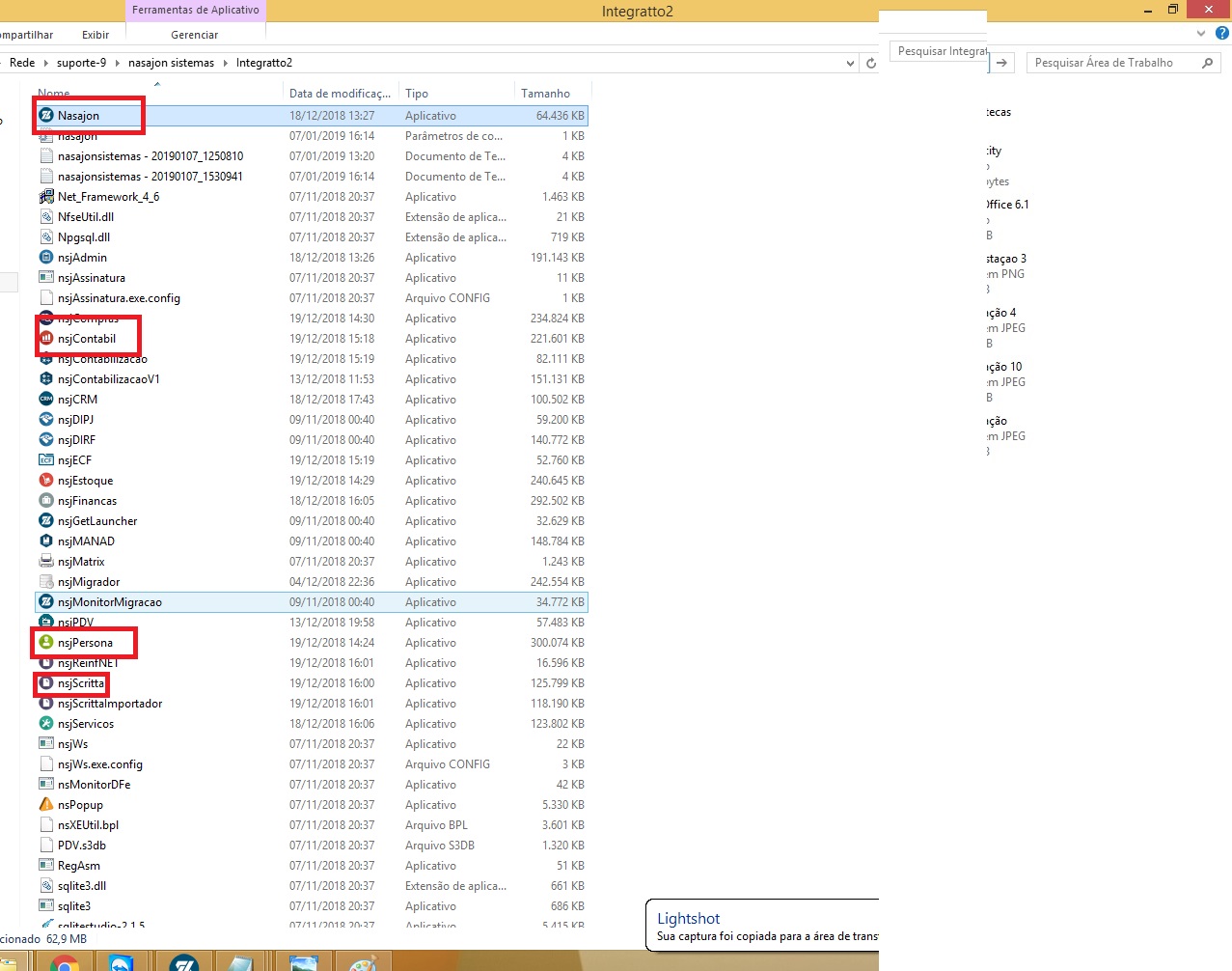This screenshot has width=1232, height=971.
Task: Open the blue Help question mark icon
Action: [x=1222, y=34]
